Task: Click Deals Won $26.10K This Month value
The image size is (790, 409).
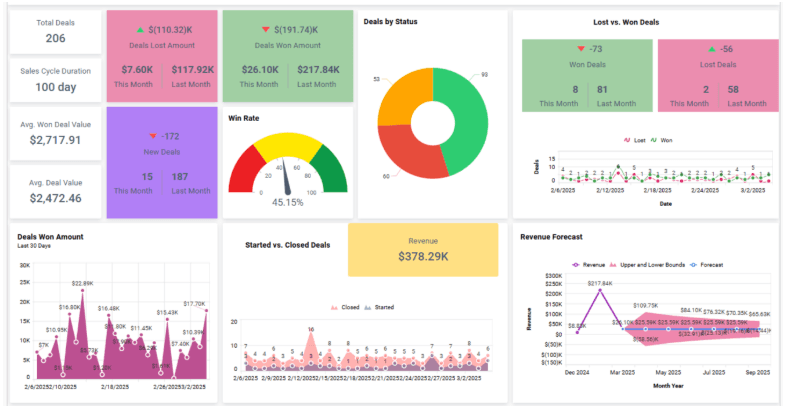Action: 260,70
